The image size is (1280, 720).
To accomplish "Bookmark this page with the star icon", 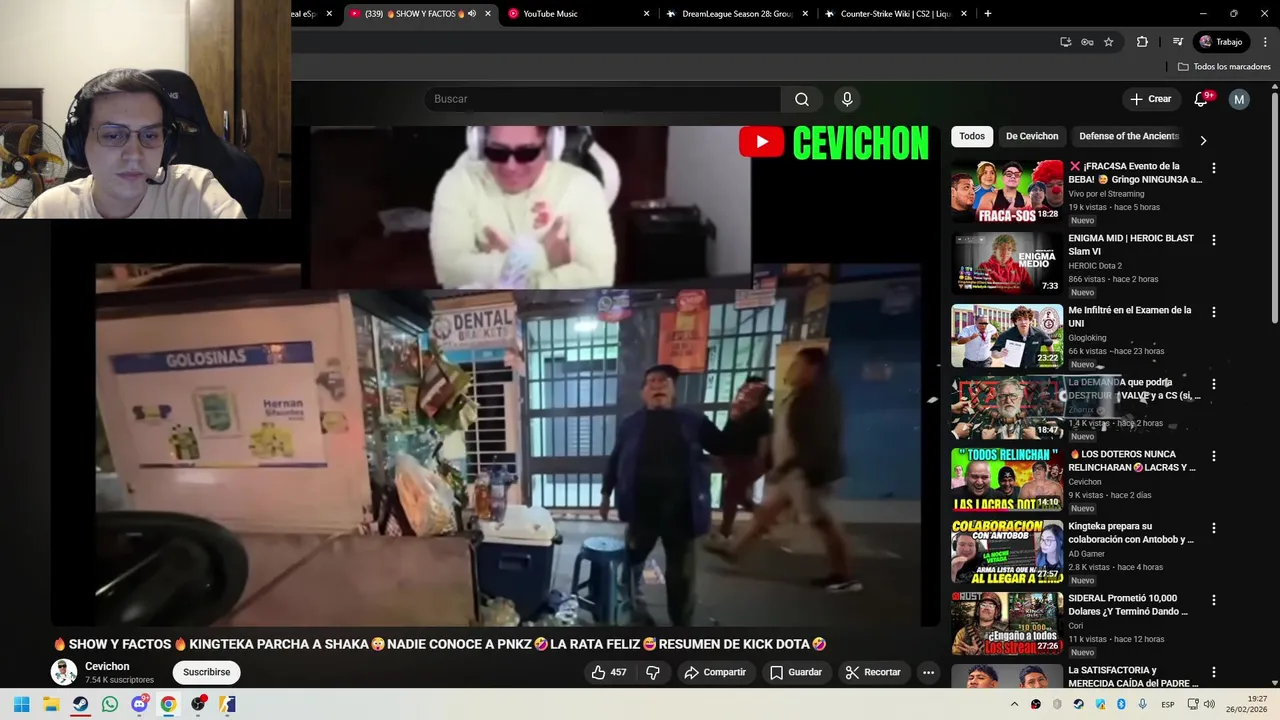I will (1109, 42).
